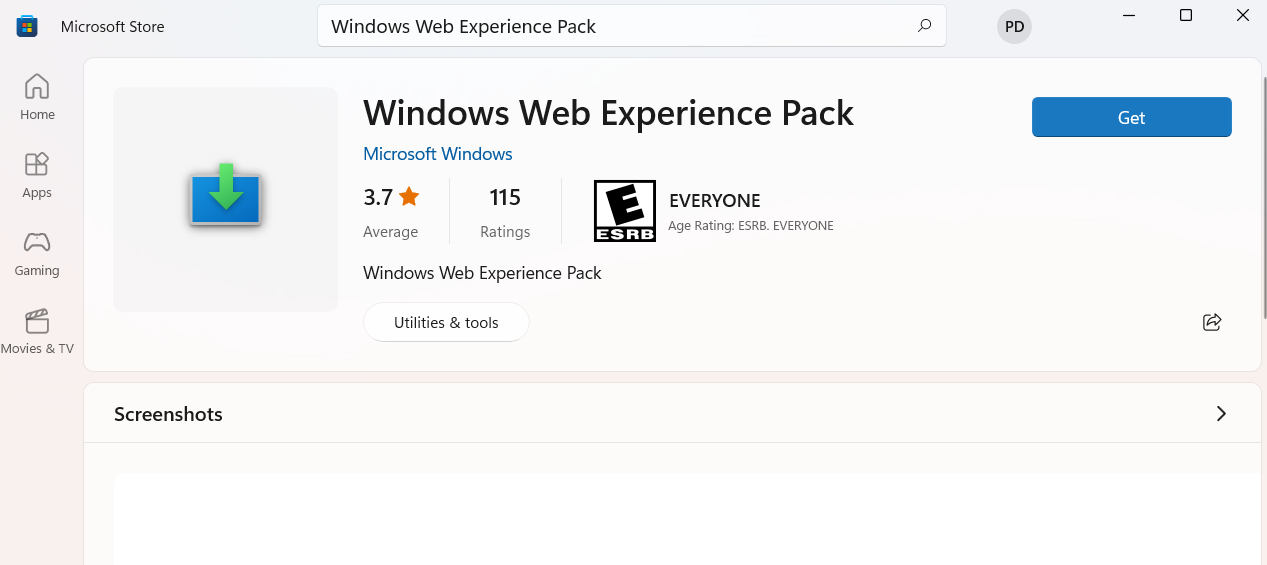Click the search magnifier icon
1267x565 pixels.
pos(924,26)
